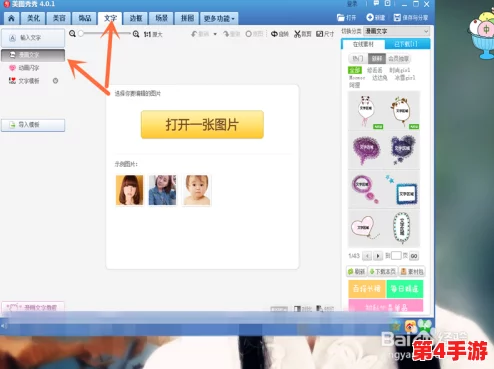Click the 输入文字 button

[33, 38]
